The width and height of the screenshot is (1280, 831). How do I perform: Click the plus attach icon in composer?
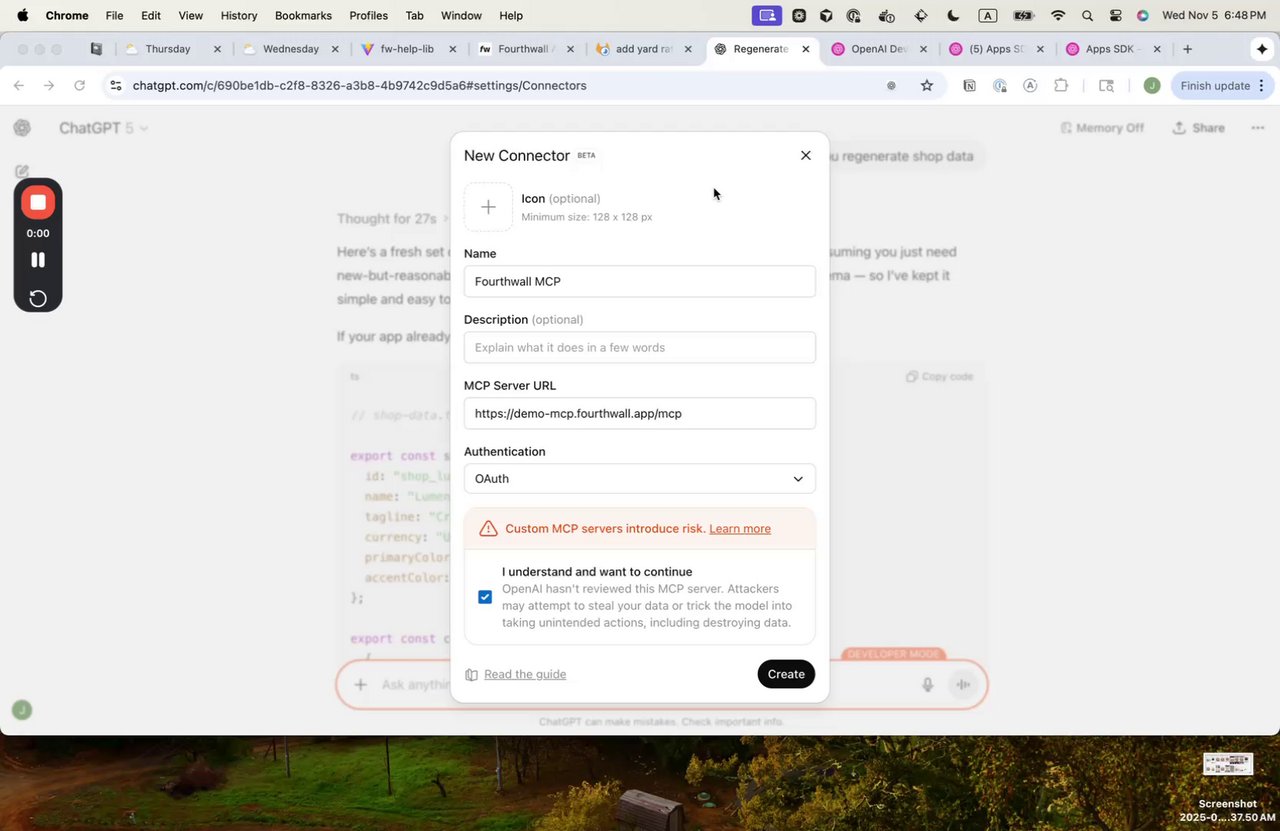coord(361,684)
